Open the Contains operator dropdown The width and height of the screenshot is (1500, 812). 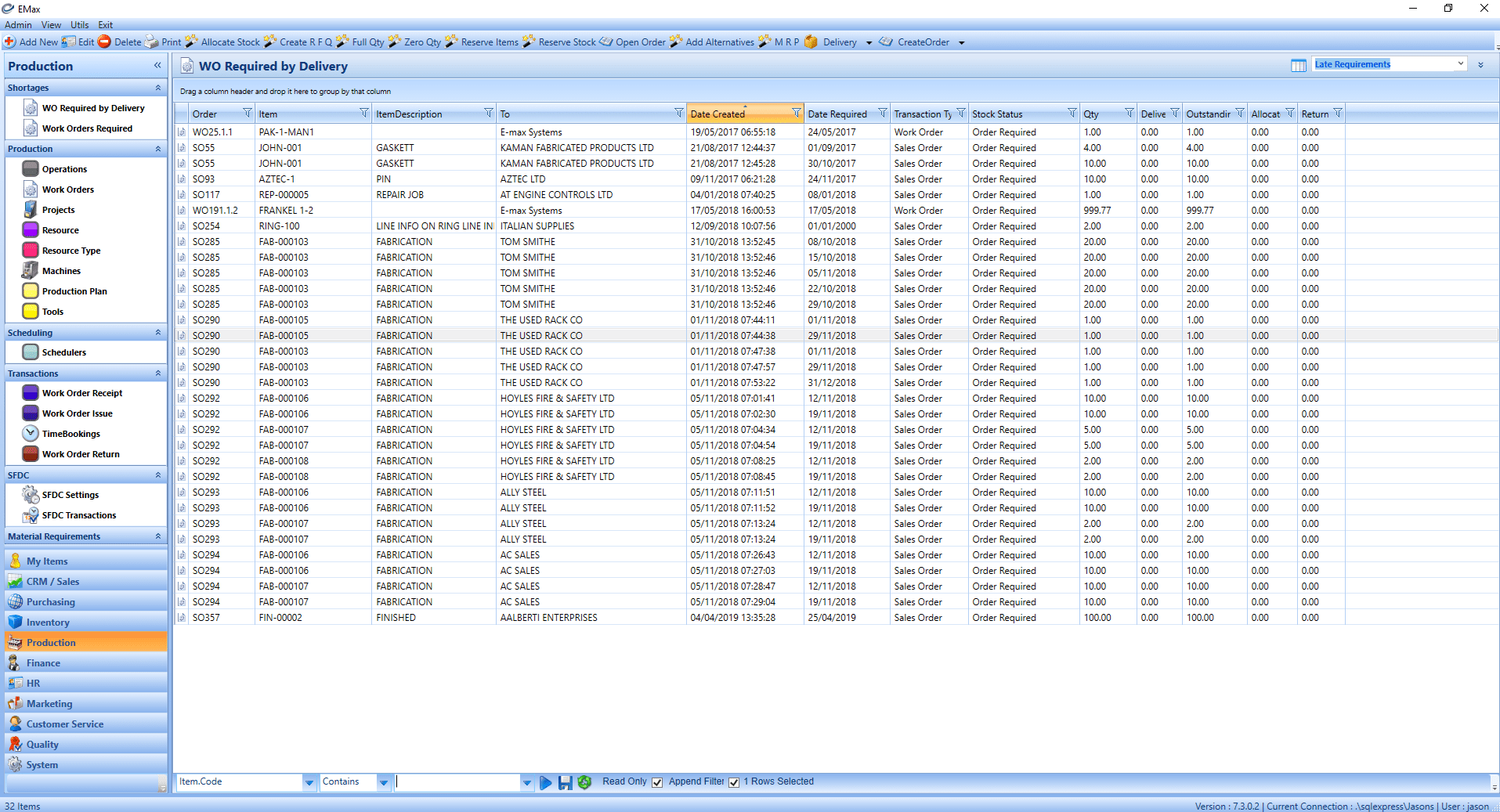[x=384, y=782]
